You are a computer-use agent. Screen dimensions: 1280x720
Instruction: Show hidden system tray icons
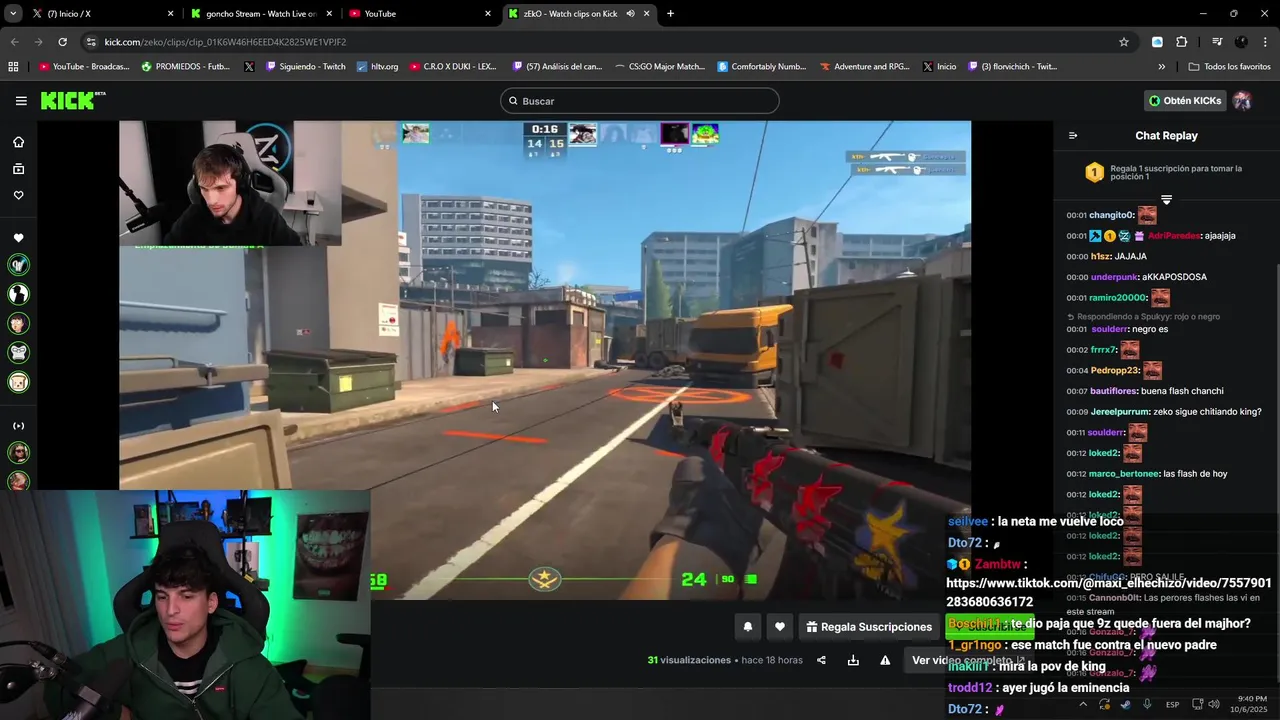point(1083,704)
